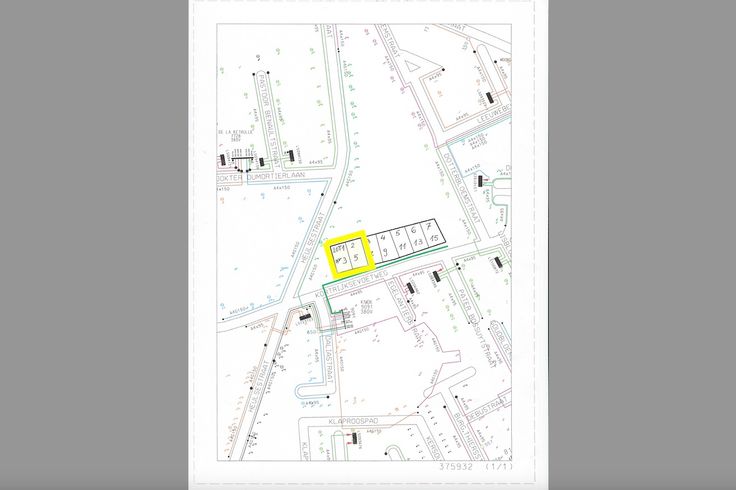The width and height of the screenshot is (736, 490).
Task: Select lot number 7 on the map
Action: [x=427, y=227]
